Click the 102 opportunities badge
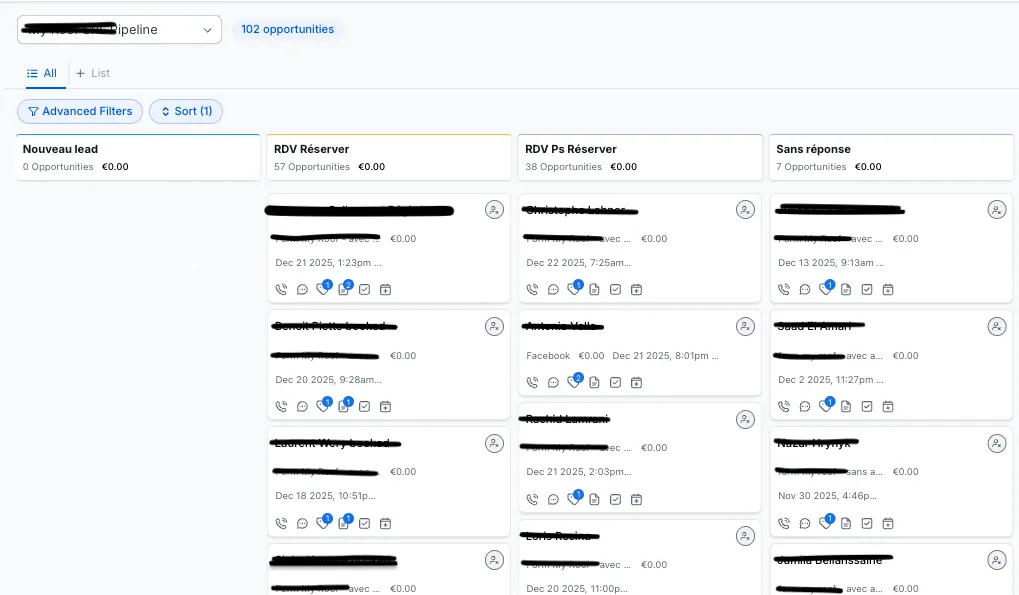This screenshot has height=595, width=1019. coord(287,29)
